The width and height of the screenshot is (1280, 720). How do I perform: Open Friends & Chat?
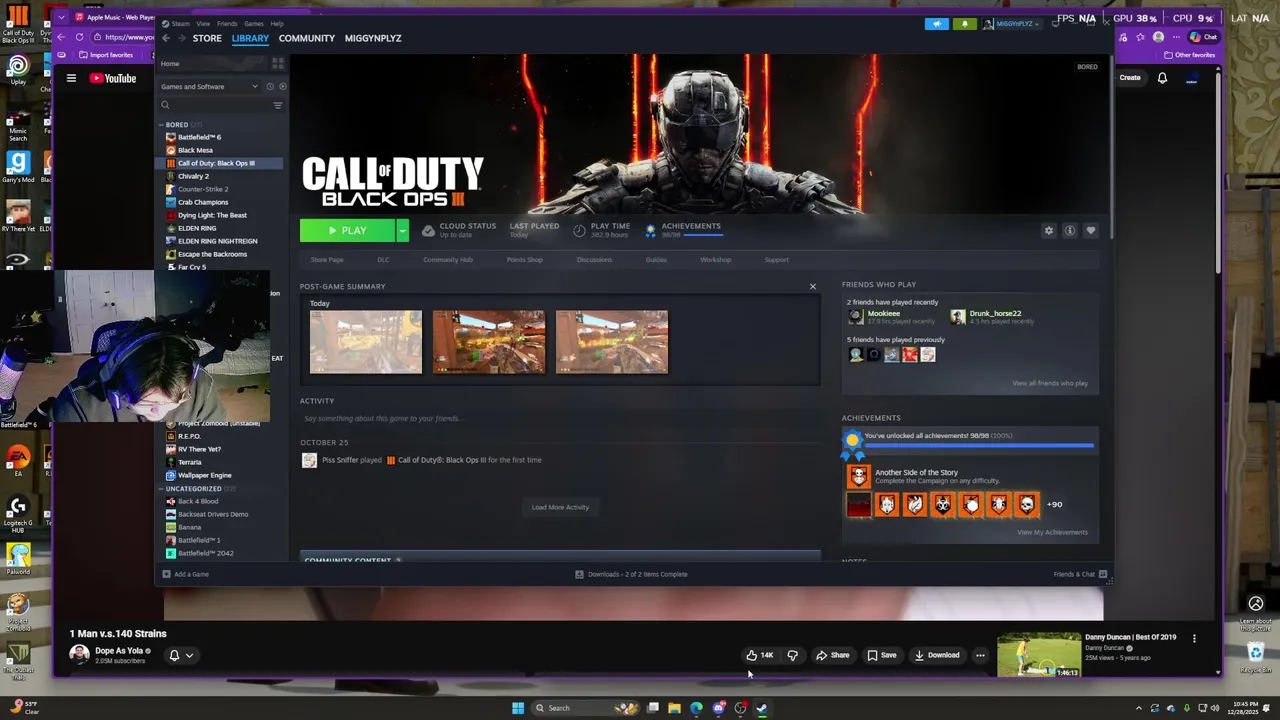1080,574
